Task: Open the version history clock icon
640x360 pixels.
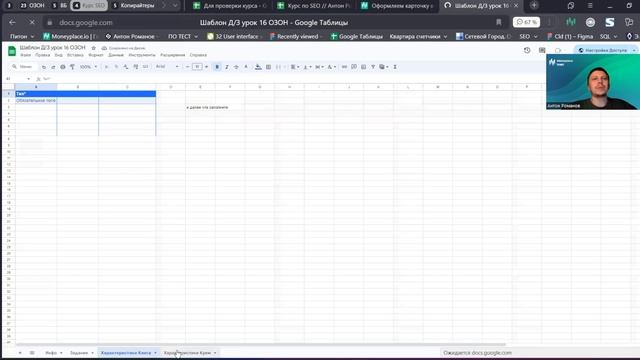Action: [527, 50]
